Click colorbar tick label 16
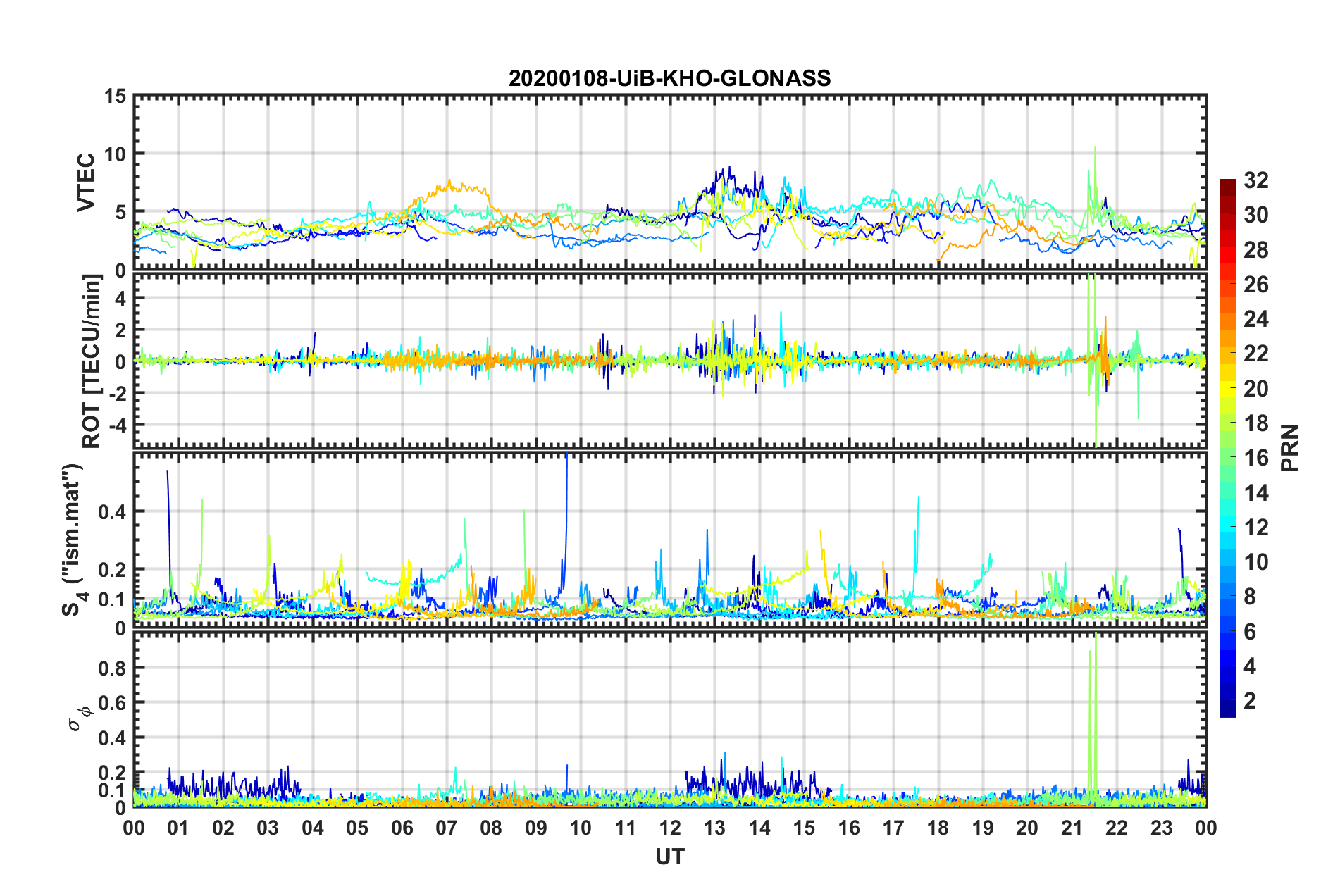The height and width of the screenshot is (896, 1340). (x=1255, y=458)
